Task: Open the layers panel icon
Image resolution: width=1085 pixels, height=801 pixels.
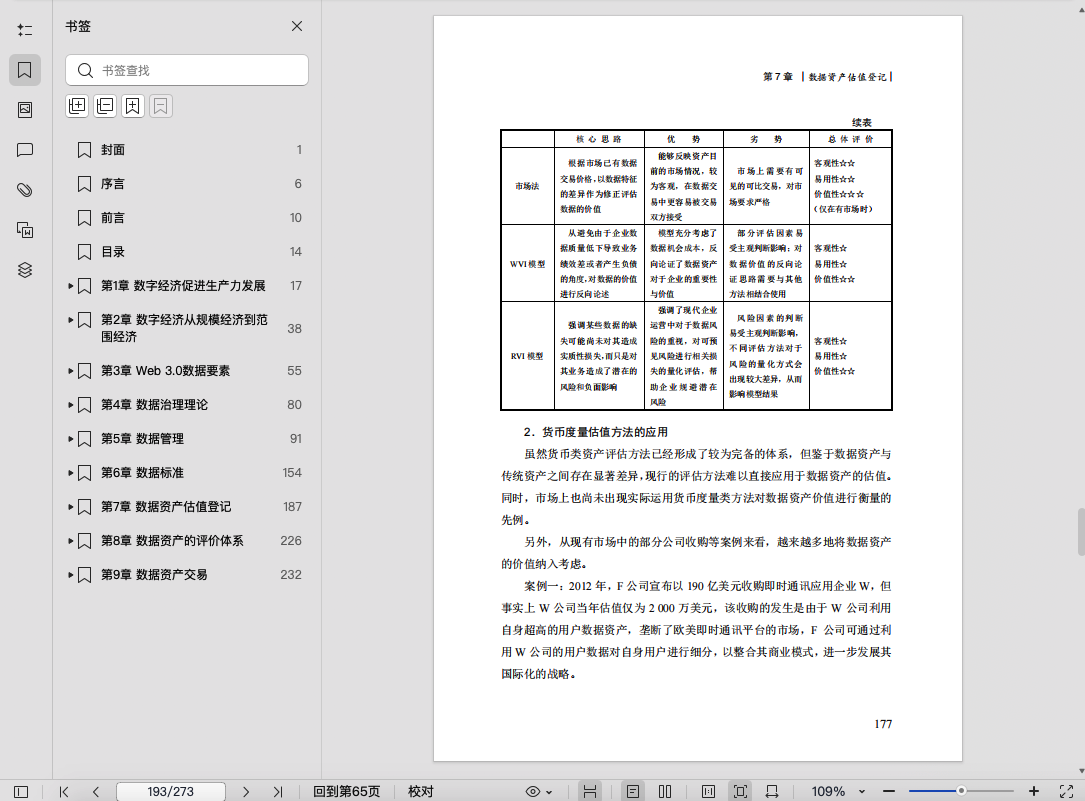Action: [x=25, y=270]
